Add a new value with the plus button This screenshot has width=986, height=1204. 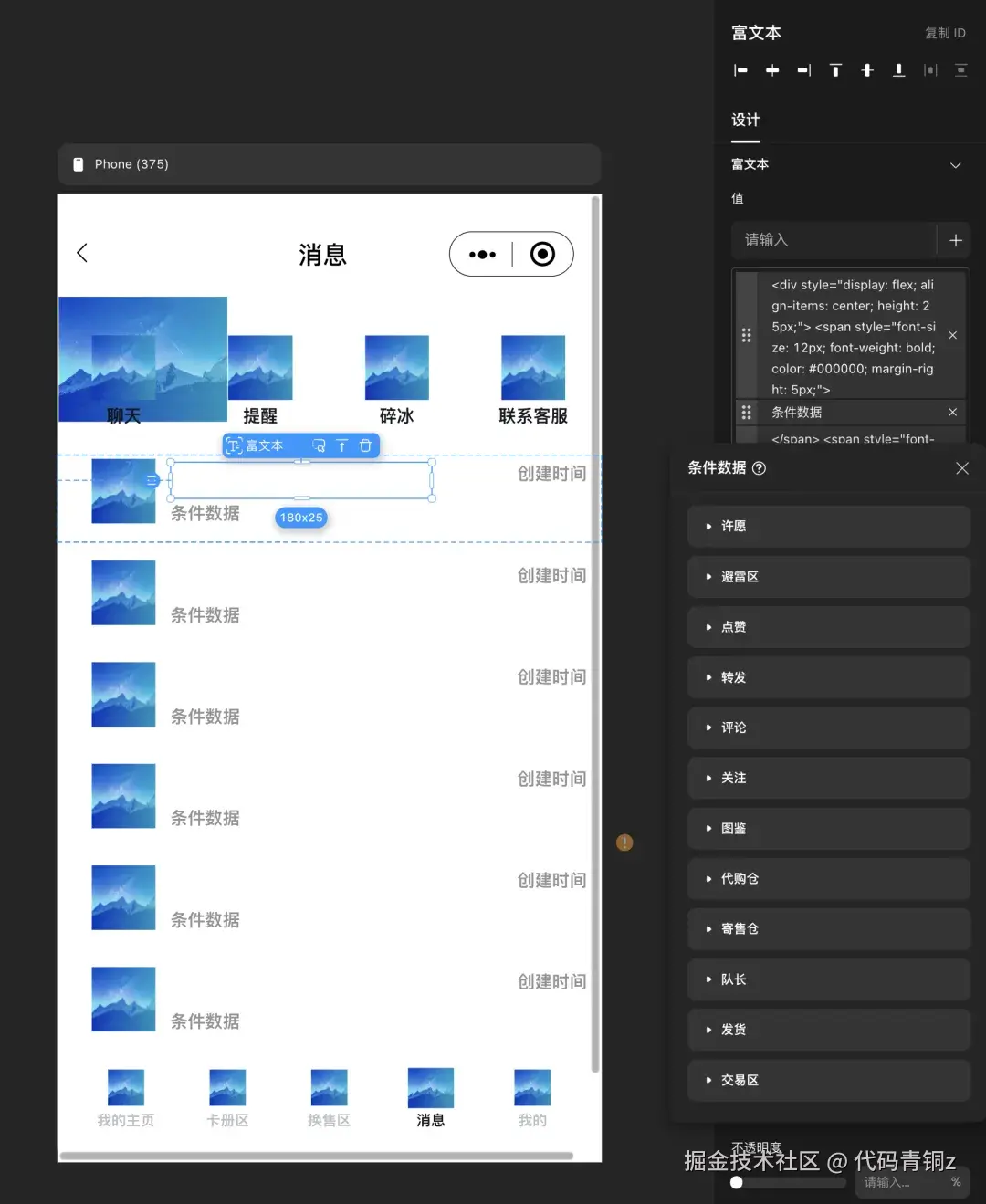coord(955,240)
